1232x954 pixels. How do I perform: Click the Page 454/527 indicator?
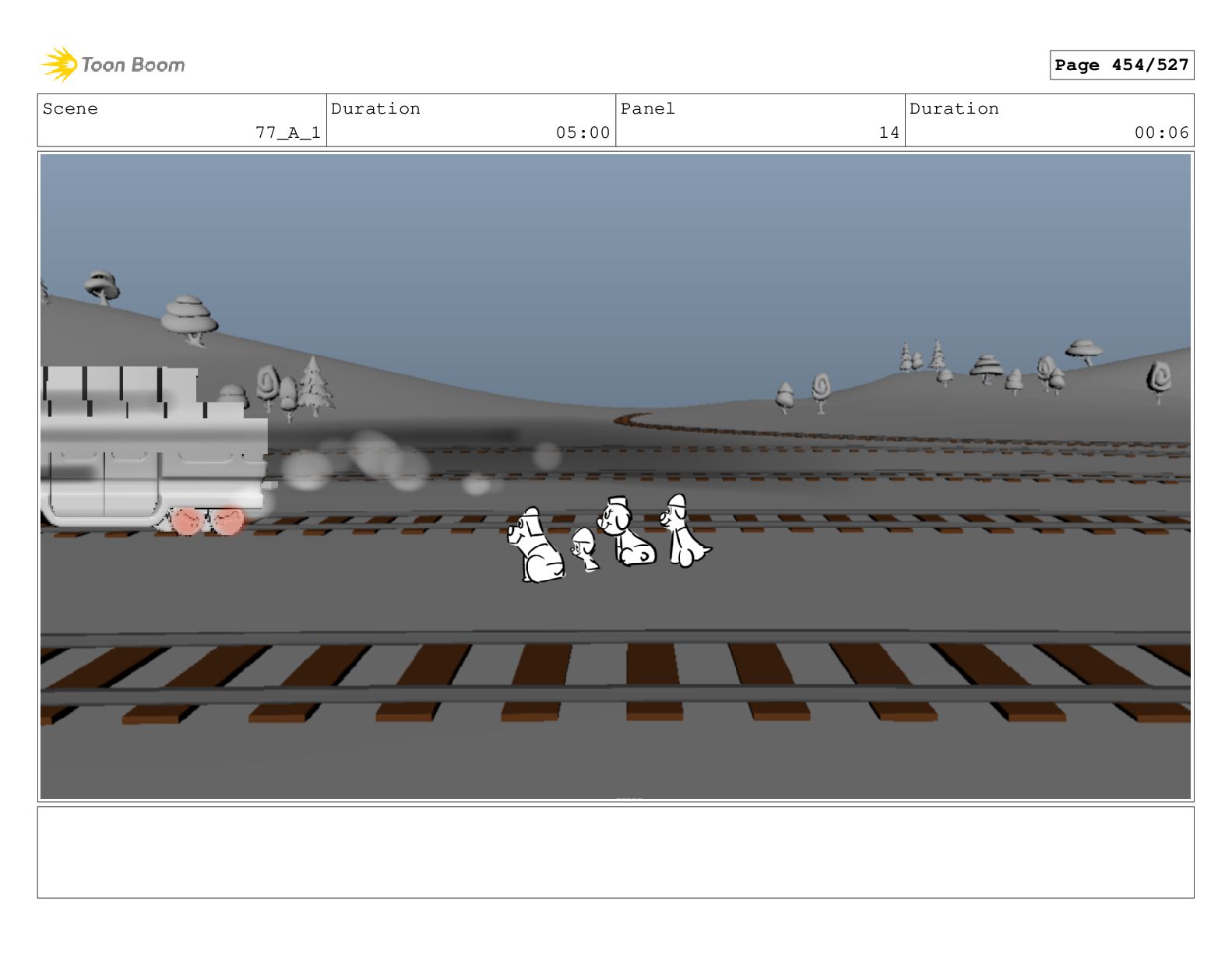[x=1121, y=65]
